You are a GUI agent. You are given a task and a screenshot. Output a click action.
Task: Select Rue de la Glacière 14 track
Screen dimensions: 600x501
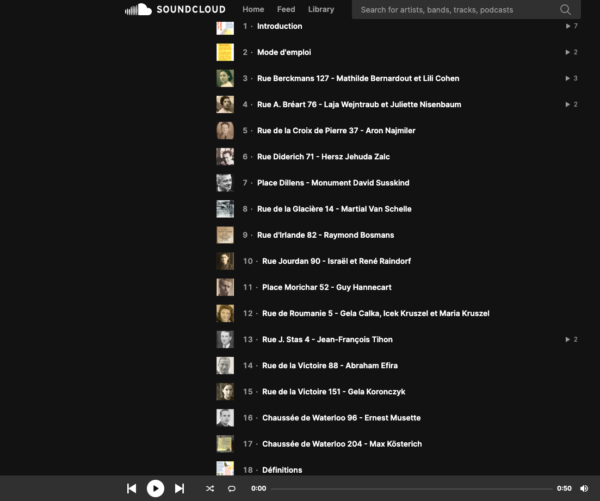click(334, 209)
